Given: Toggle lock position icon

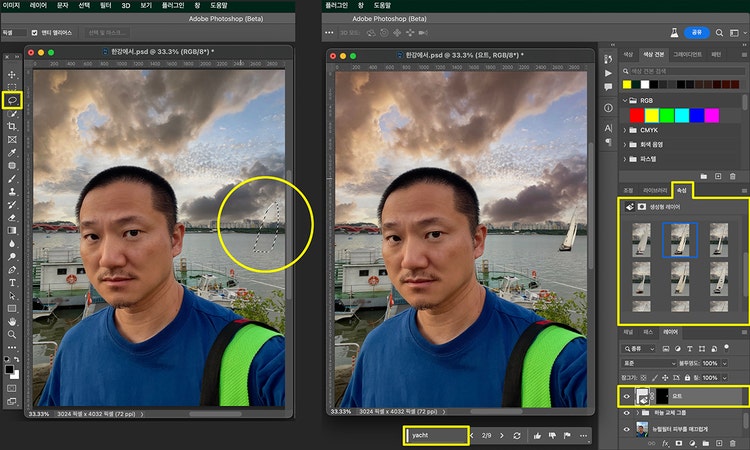Looking at the screenshot, I should [x=665, y=378].
